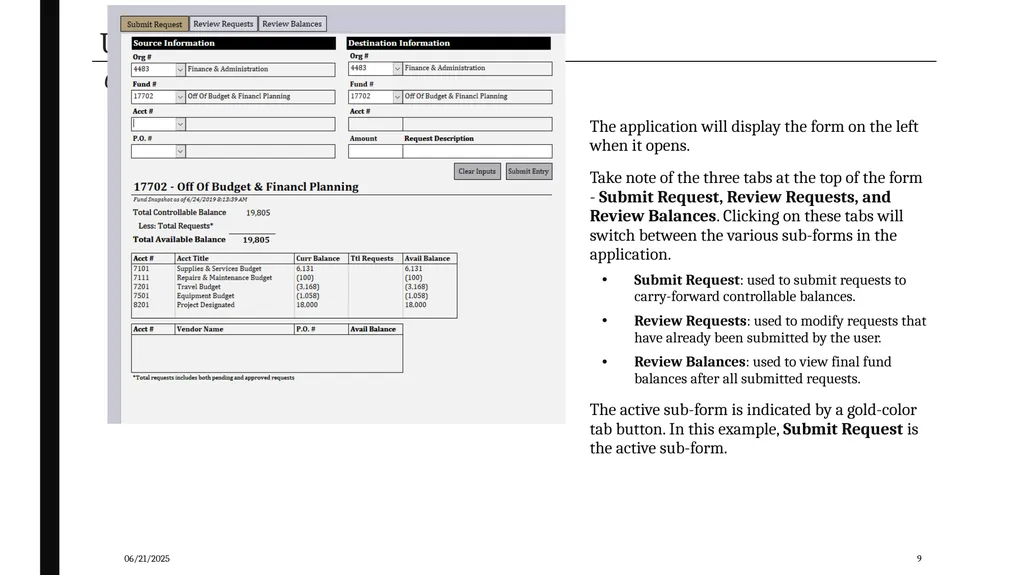Screen dimensions: 1024x575
Task: Select the Submit Request tab
Action: point(155,24)
